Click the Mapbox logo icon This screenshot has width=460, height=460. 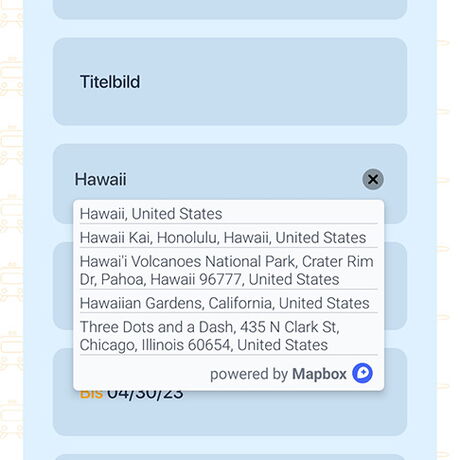(362, 373)
